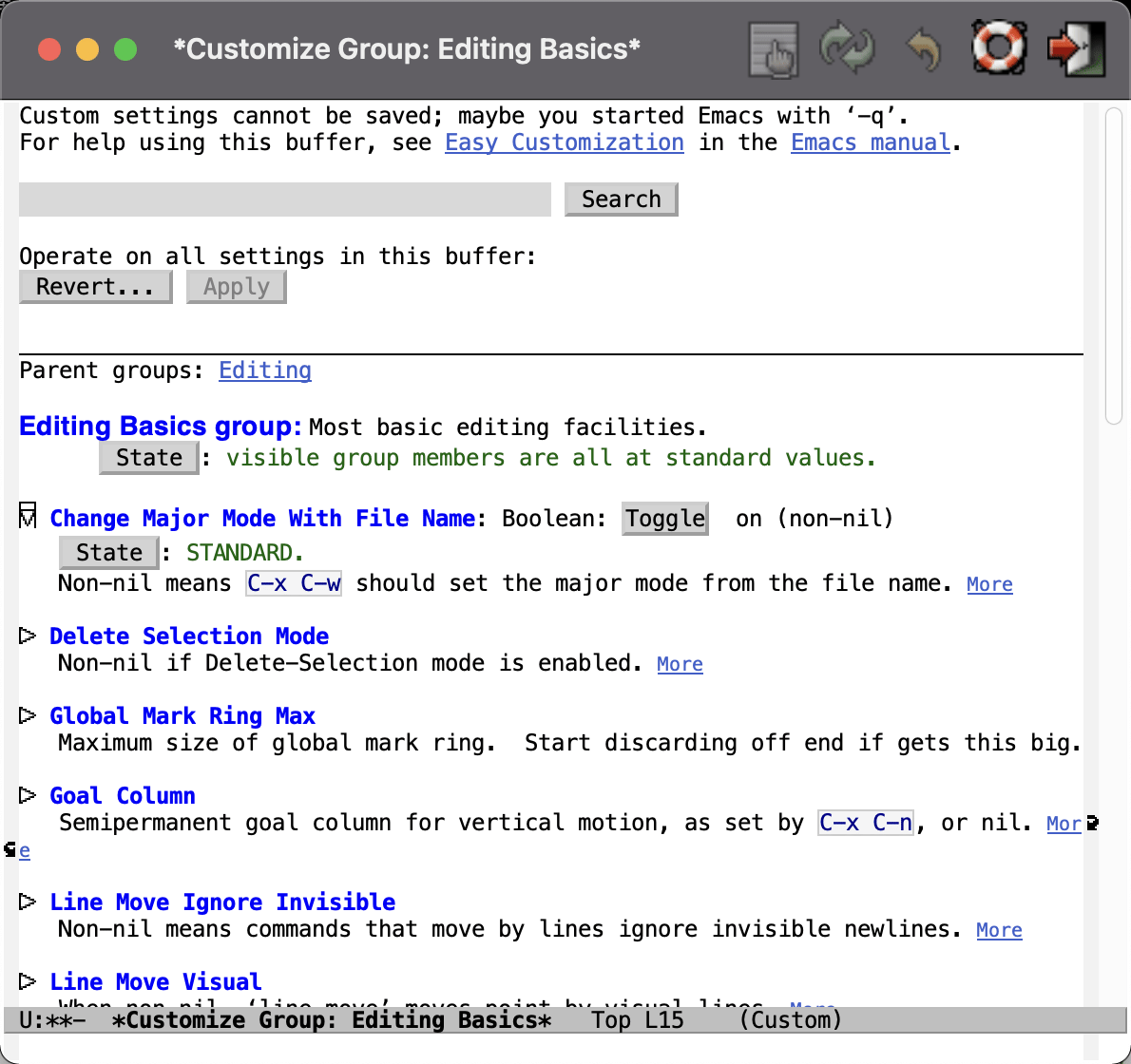Click inside the search input field
Screen dimensions: 1131x1064
tap(285, 199)
